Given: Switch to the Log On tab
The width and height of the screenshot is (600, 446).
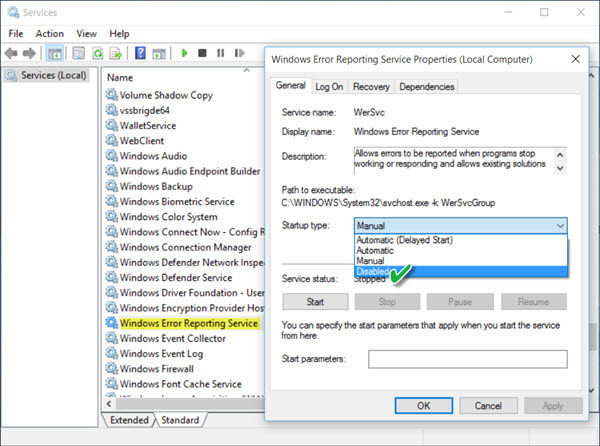Looking at the screenshot, I should 329,87.
